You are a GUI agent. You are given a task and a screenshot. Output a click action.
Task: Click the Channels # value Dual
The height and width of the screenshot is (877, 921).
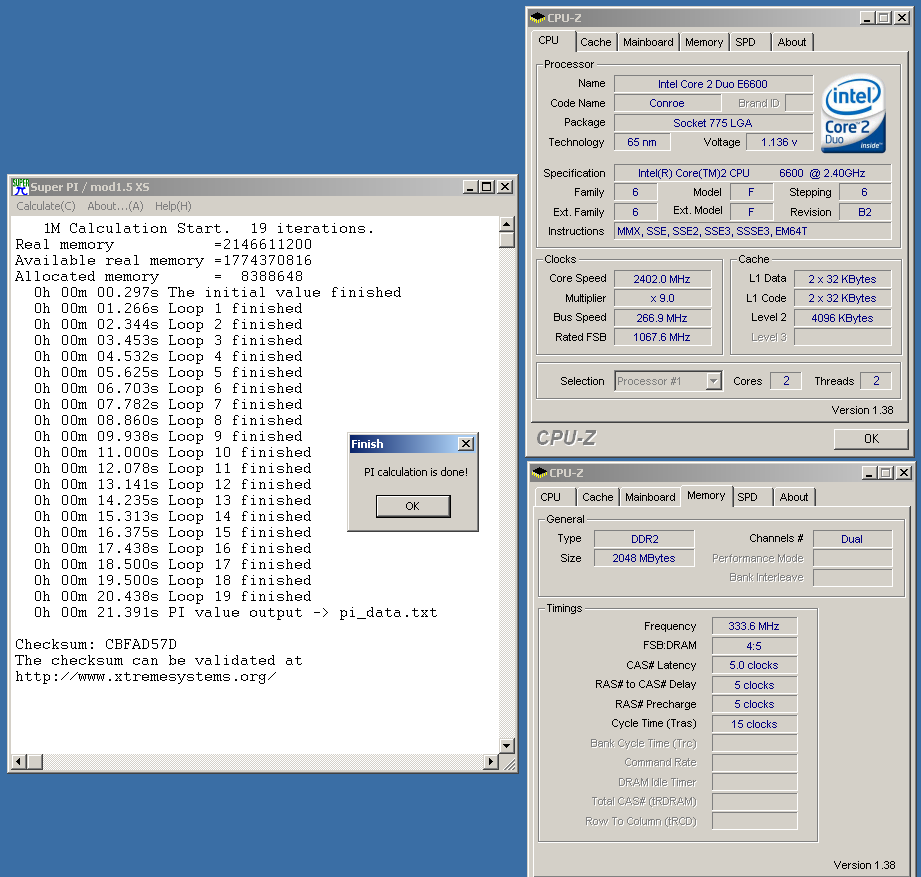[x=852, y=539]
